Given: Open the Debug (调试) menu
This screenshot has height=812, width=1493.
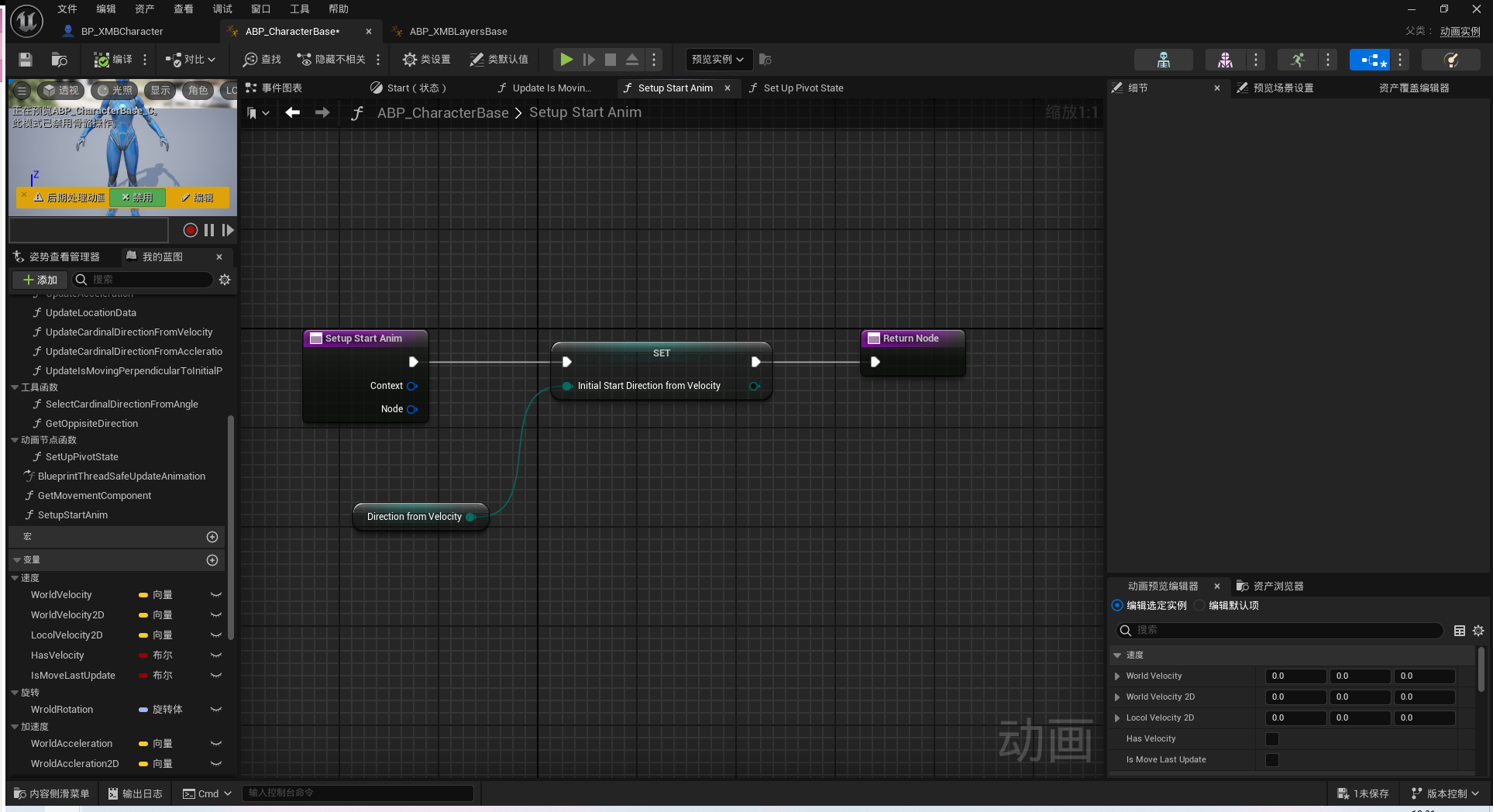Looking at the screenshot, I should (222, 9).
